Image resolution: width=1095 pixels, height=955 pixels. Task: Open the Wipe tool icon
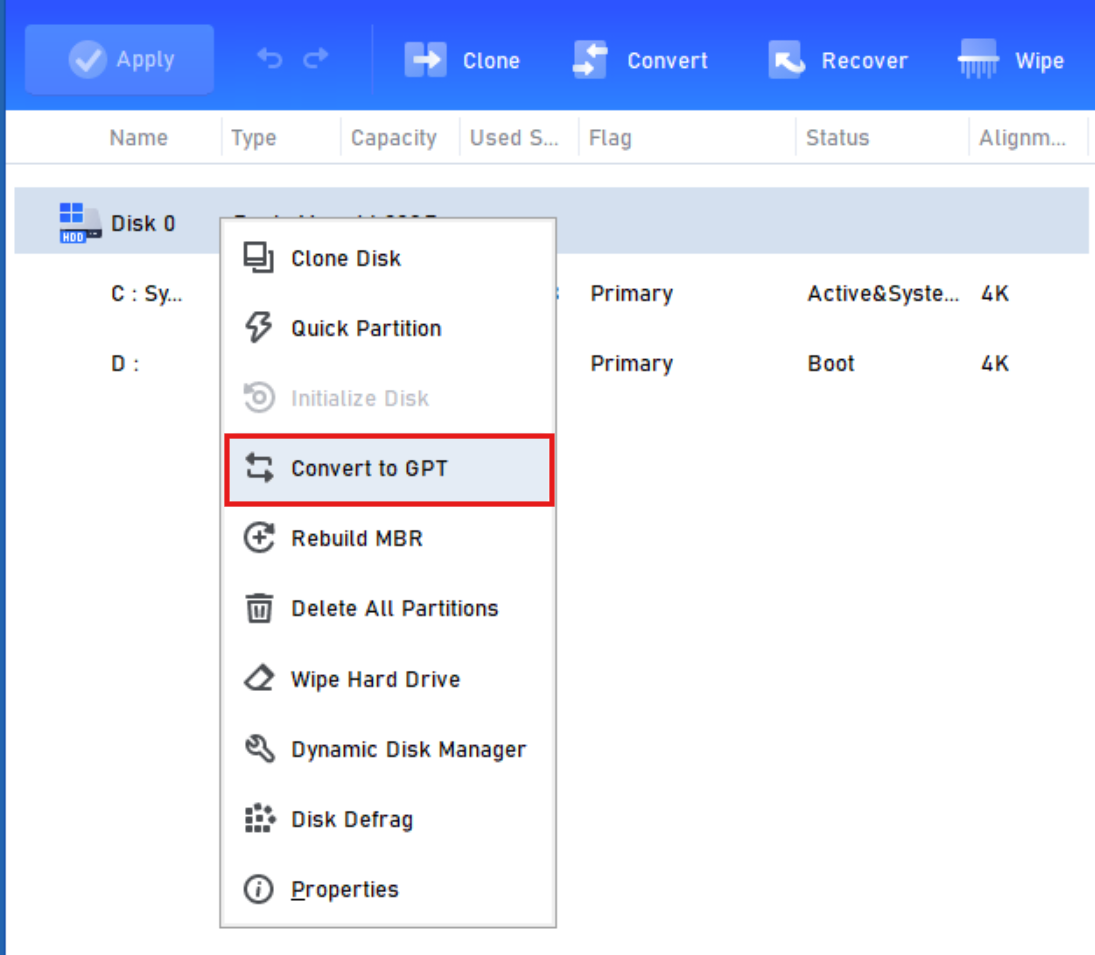tap(978, 60)
